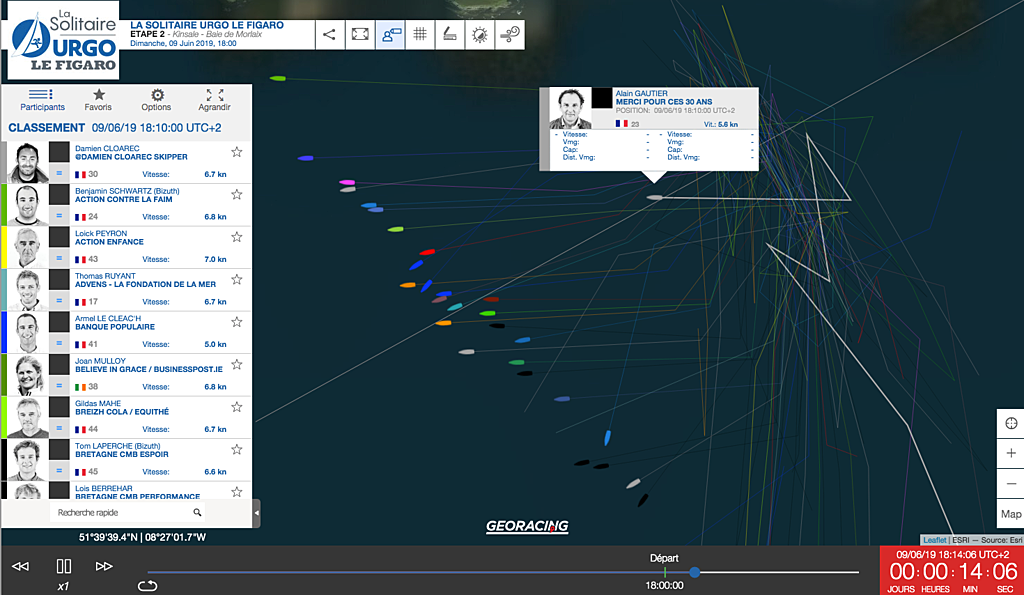Click BRETAGNE CMB ESPOIR boat name
1024x595 pixels.
point(121,454)
